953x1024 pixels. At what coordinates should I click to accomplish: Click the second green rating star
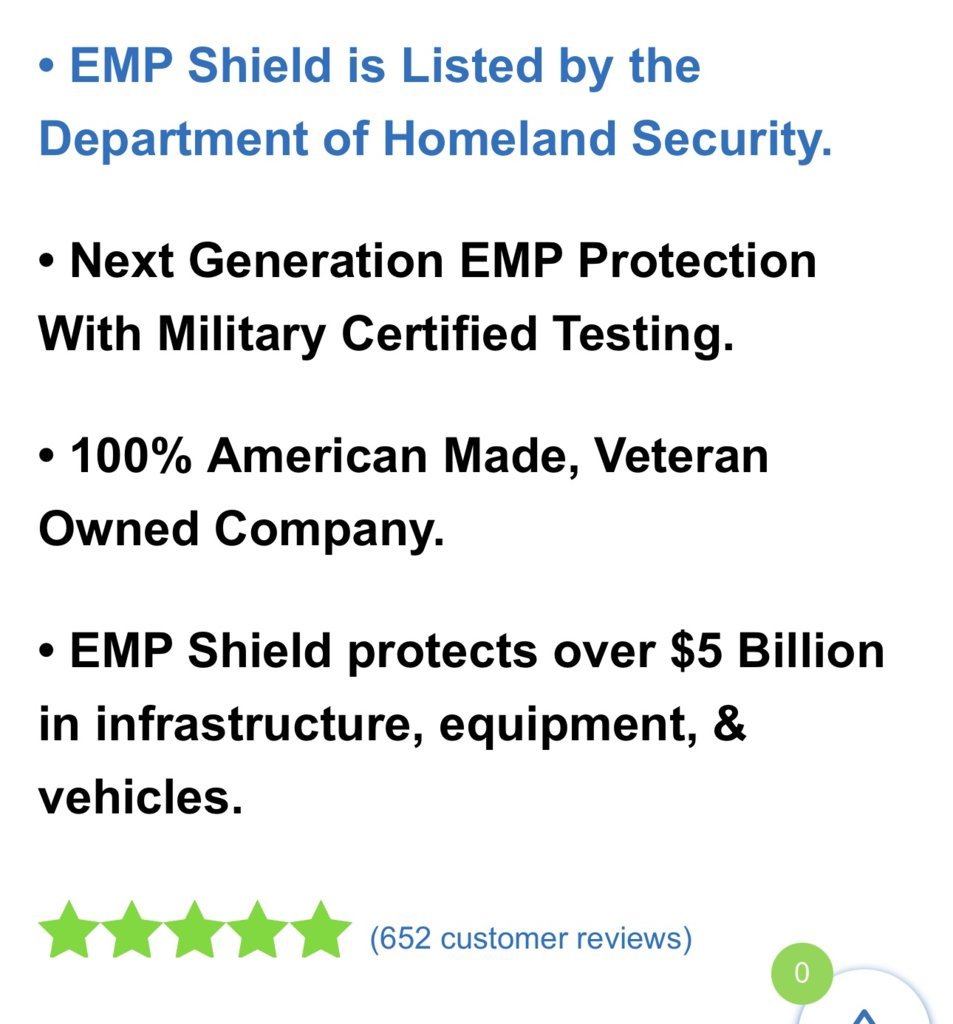tap(133, 930)
